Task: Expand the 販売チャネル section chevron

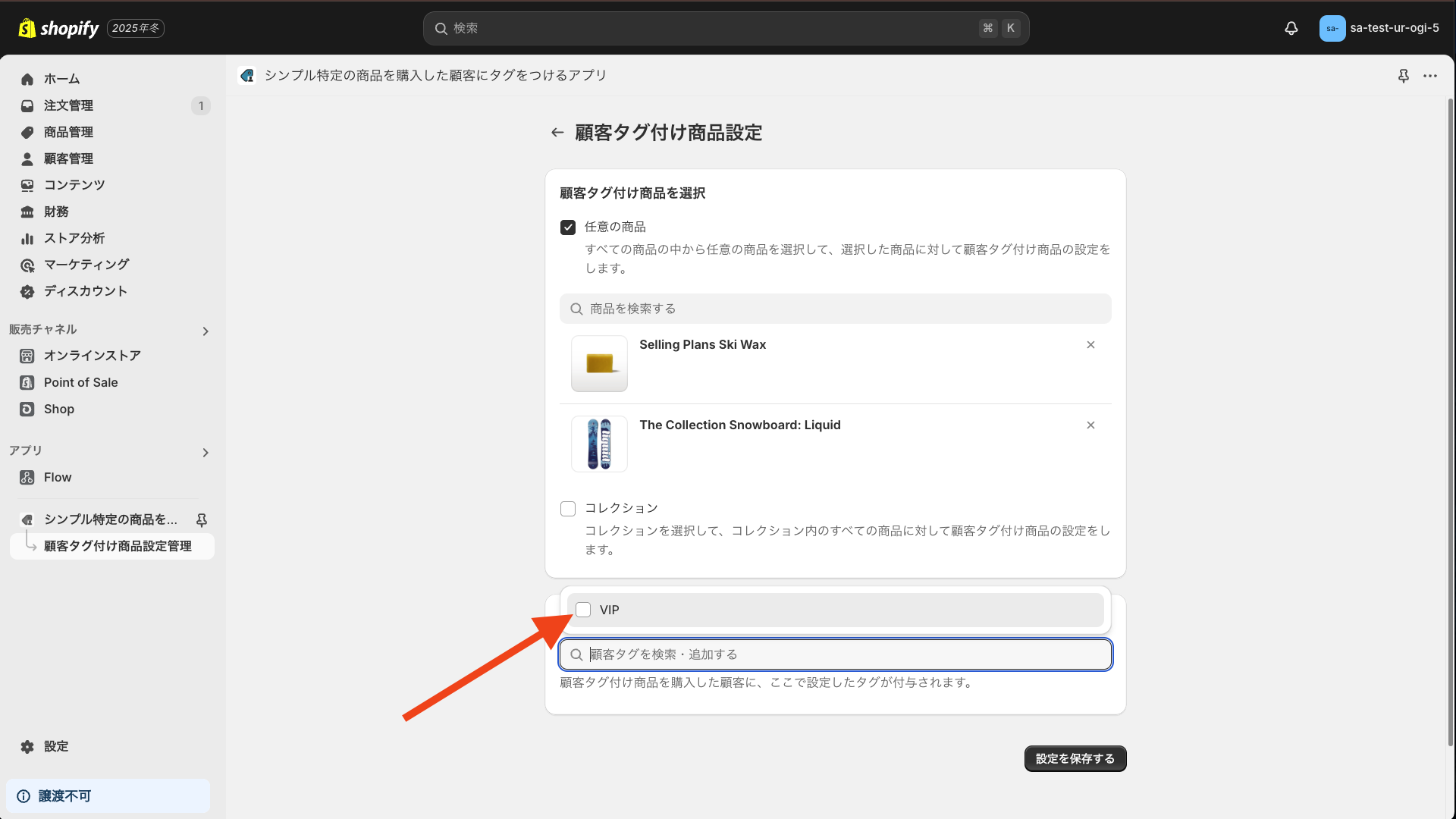Action: point(206,331)
